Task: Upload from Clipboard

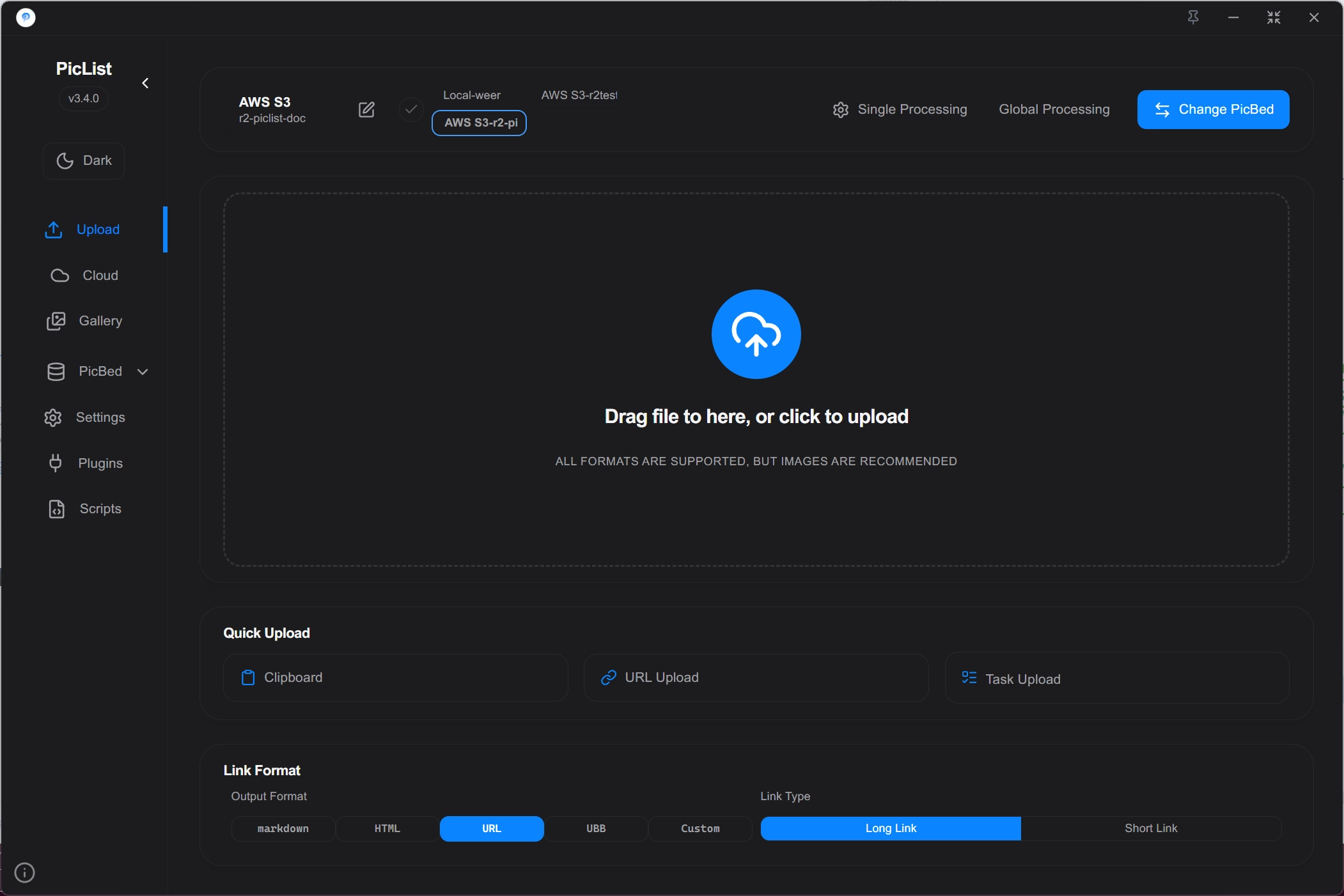Action: point(396,677)
